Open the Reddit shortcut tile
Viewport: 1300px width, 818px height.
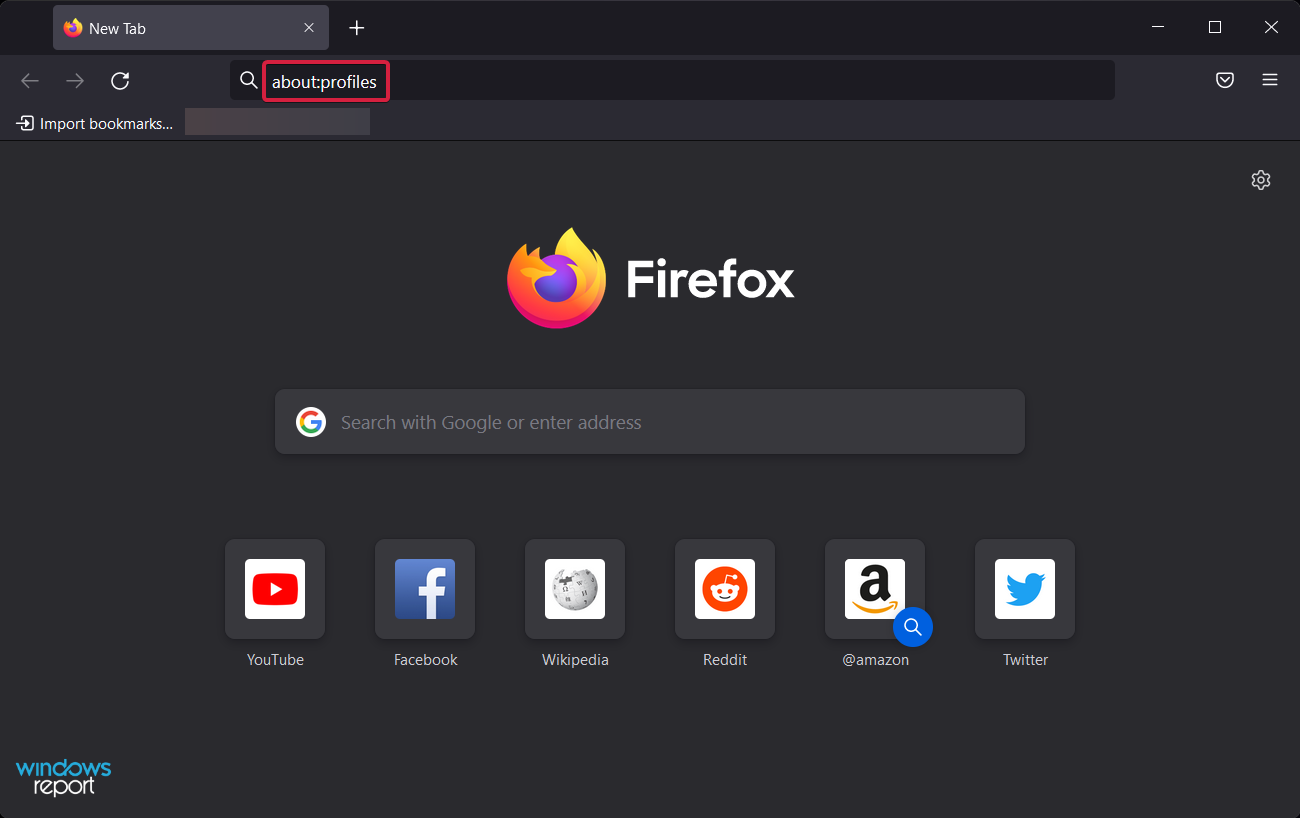[x=725, y=589]
